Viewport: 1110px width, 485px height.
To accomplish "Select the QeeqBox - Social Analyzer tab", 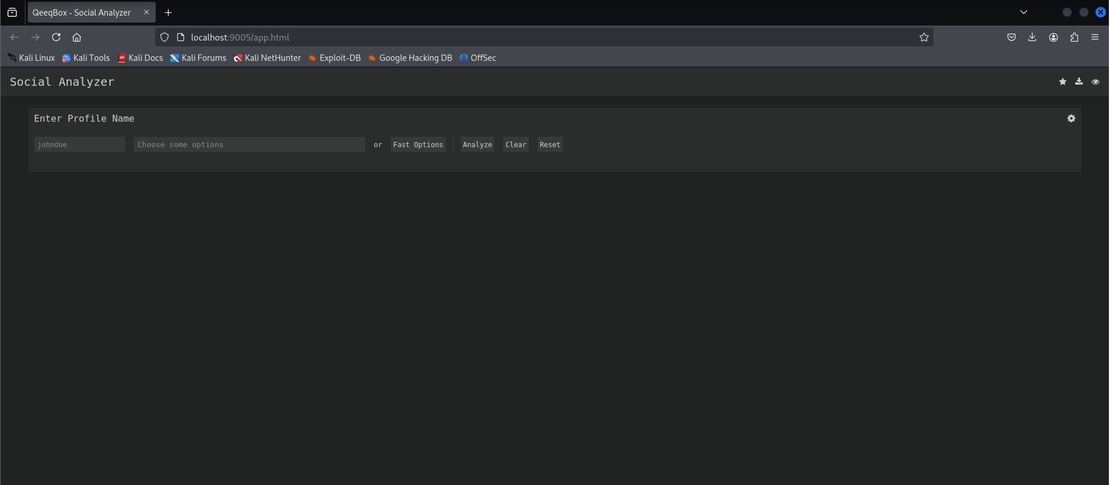I will tap(82, 12).
